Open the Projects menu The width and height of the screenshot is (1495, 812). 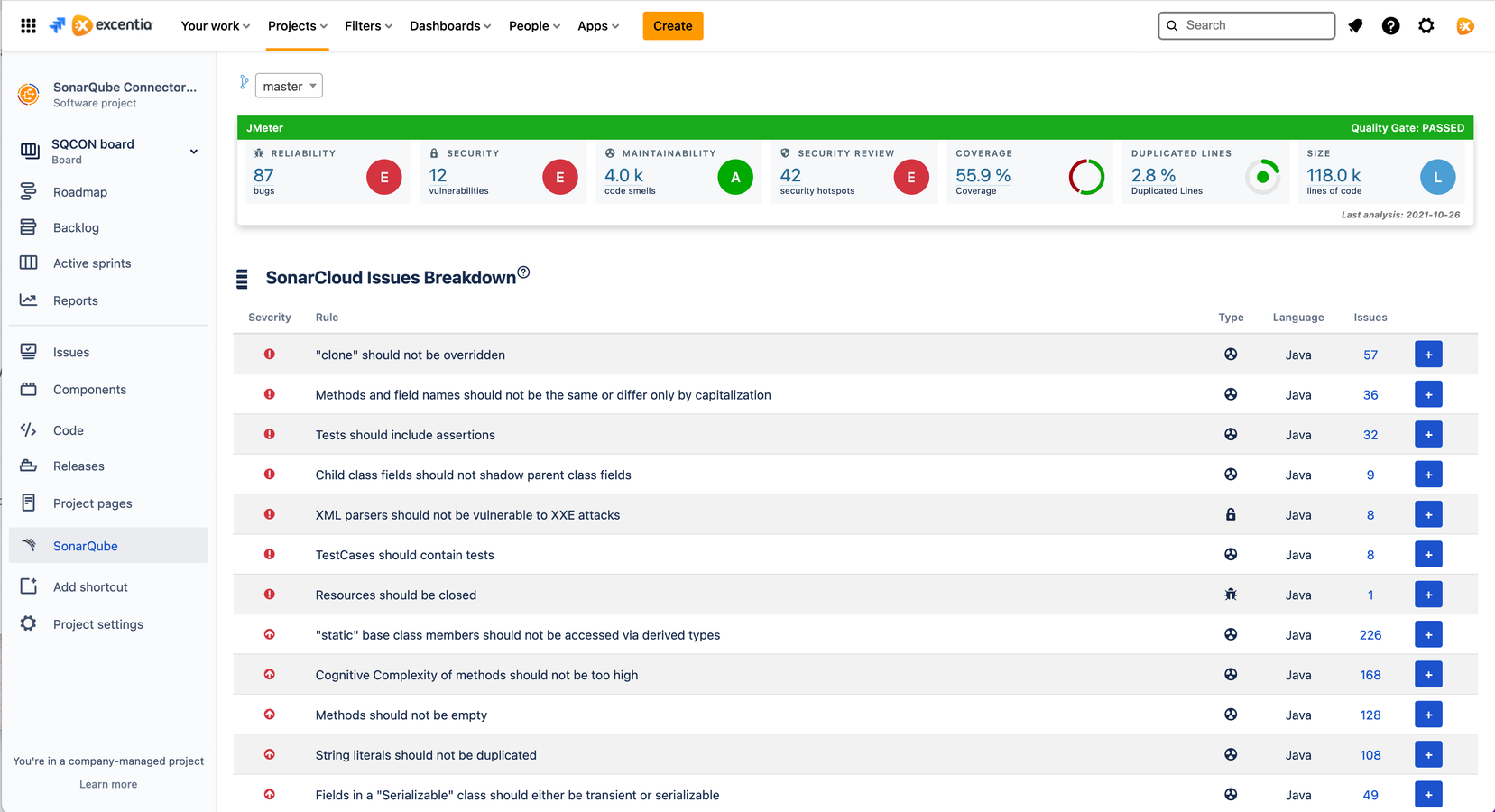297,26
